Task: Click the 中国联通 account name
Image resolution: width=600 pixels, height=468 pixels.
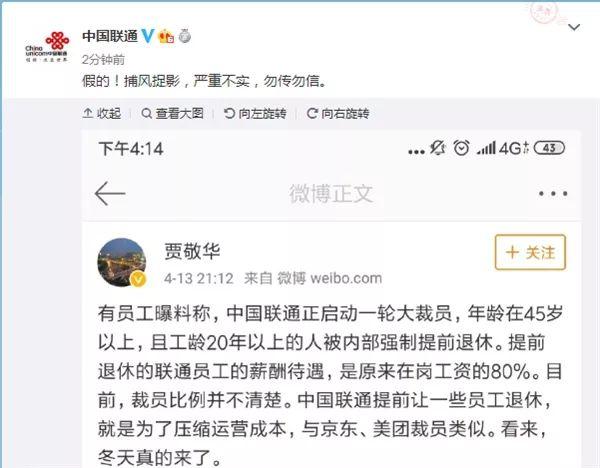Action: pos(110,36)
